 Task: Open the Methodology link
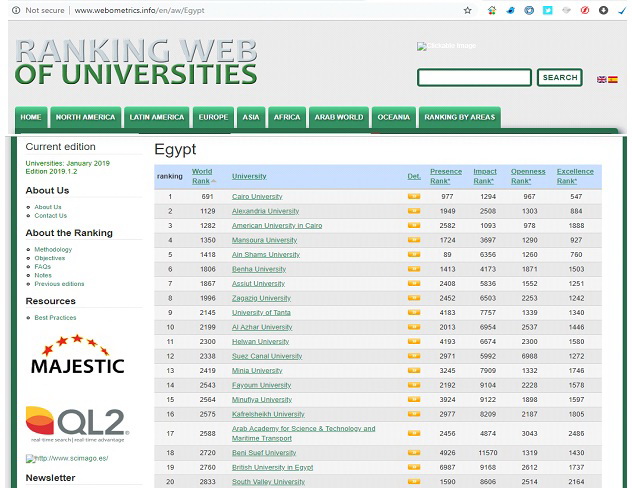(53, 249)
